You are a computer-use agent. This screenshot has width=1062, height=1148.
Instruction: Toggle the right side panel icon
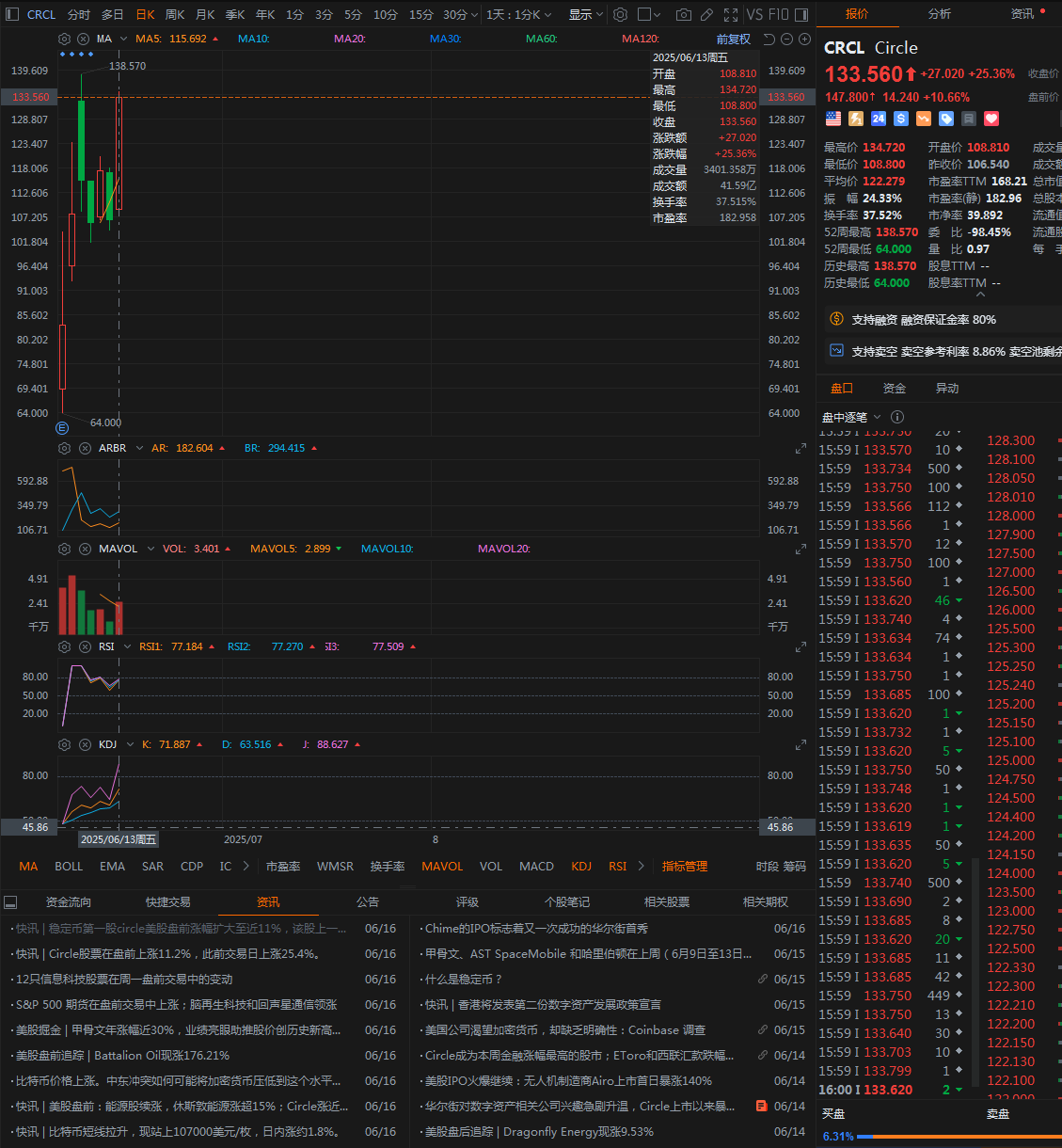coord(801,14)
